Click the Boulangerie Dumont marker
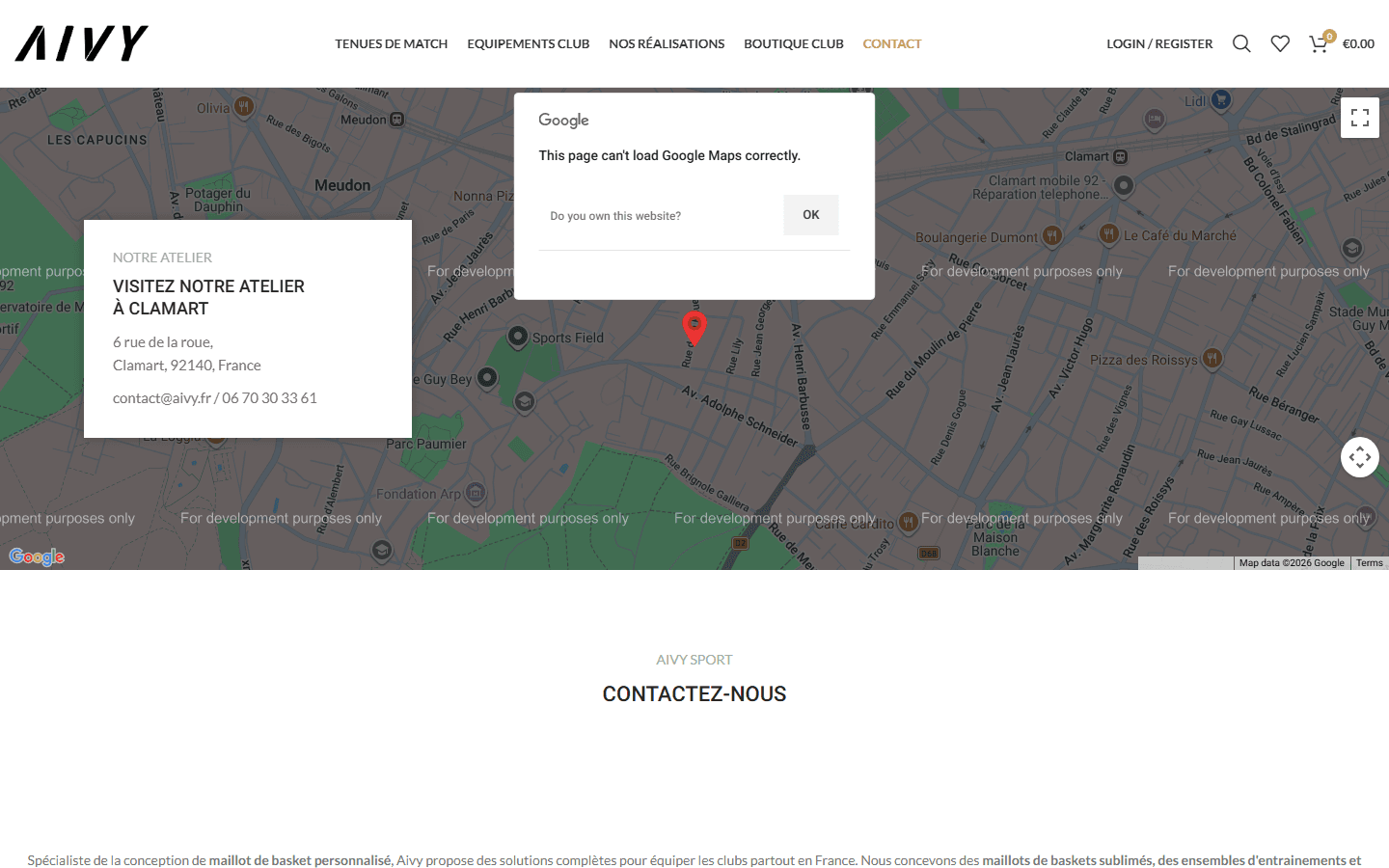Image resolution: width=1389 pixels, height=868 pixels. pos(1052,235)
